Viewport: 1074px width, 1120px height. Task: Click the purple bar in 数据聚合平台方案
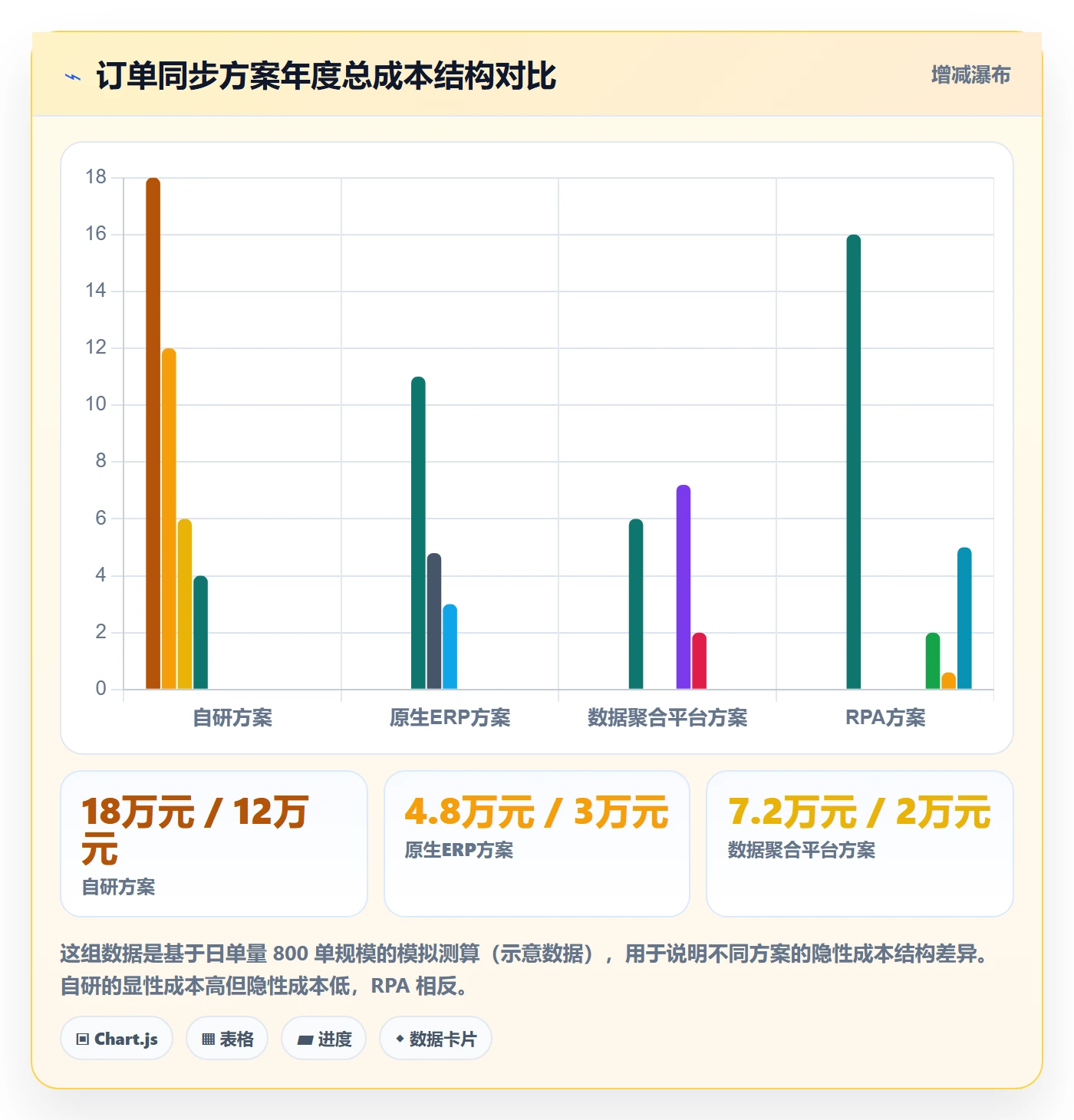pyautogui.click(x=684, y=587)
